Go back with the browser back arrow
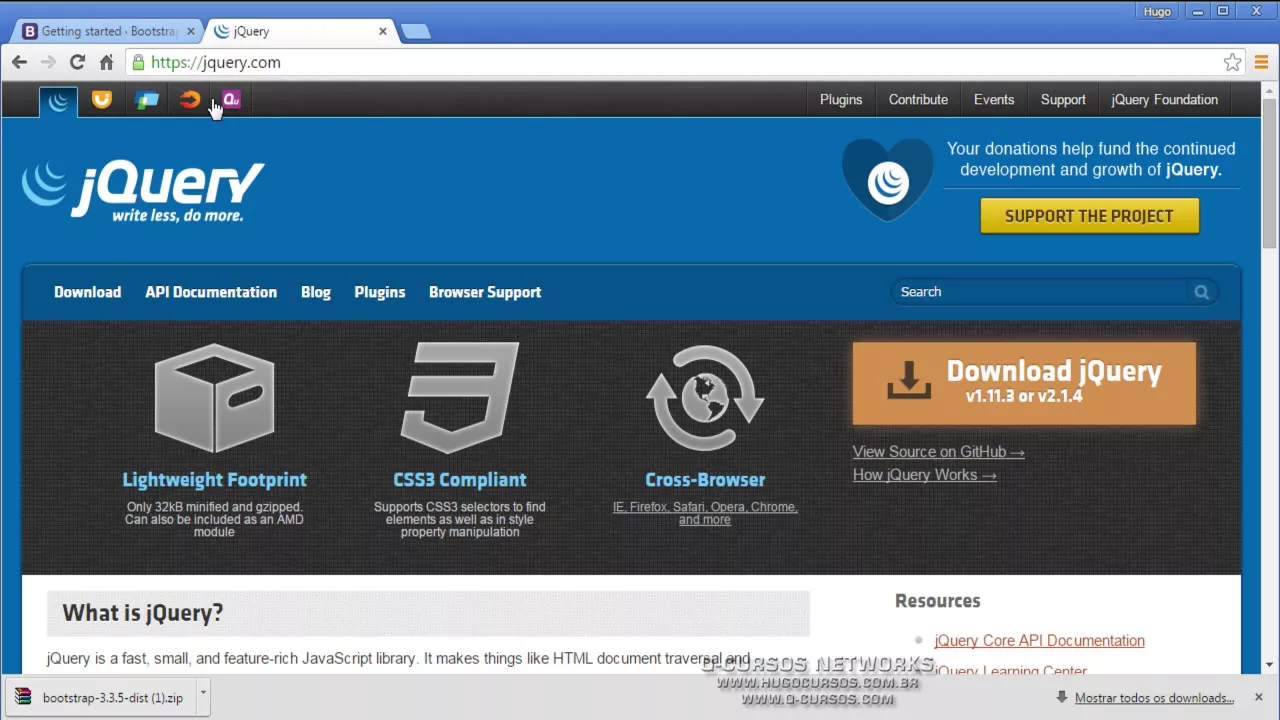This screenshot has width=1280, height=720. (19, 62)
